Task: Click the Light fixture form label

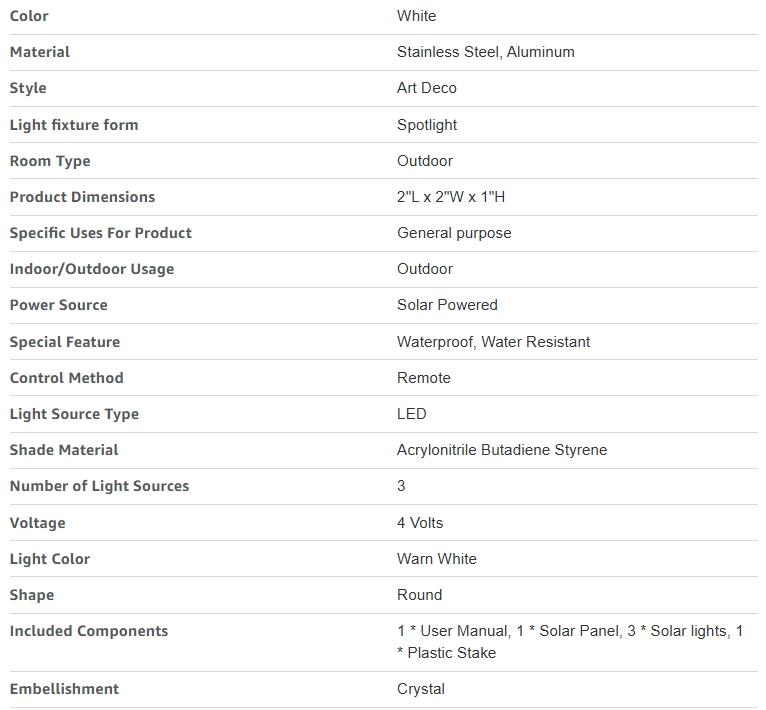Action: pyautogui.click(x=74, y=125)
